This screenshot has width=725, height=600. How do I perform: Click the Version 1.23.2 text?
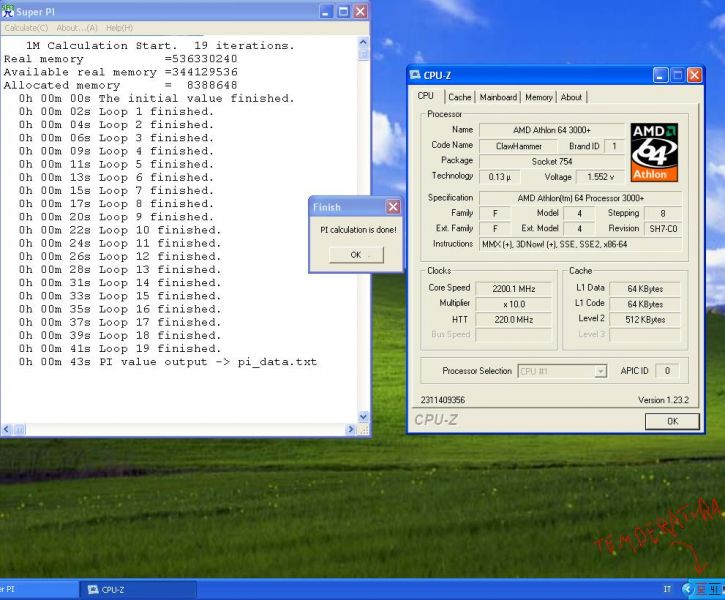pos(663,400)
